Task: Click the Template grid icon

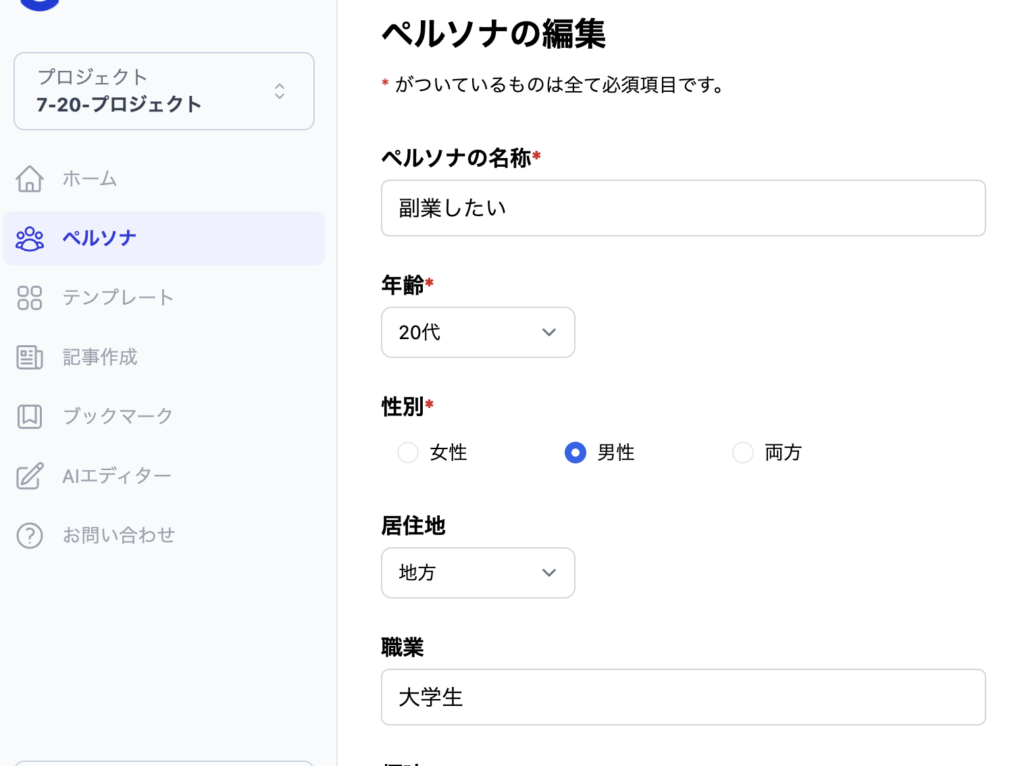Action: coord(30,297)
